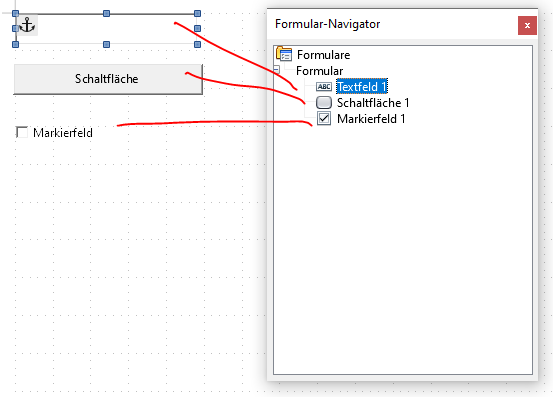Viewport: 553px width, 397px height.
Task: Click right-middle selection handle of text field
Action: click(198, 29)
